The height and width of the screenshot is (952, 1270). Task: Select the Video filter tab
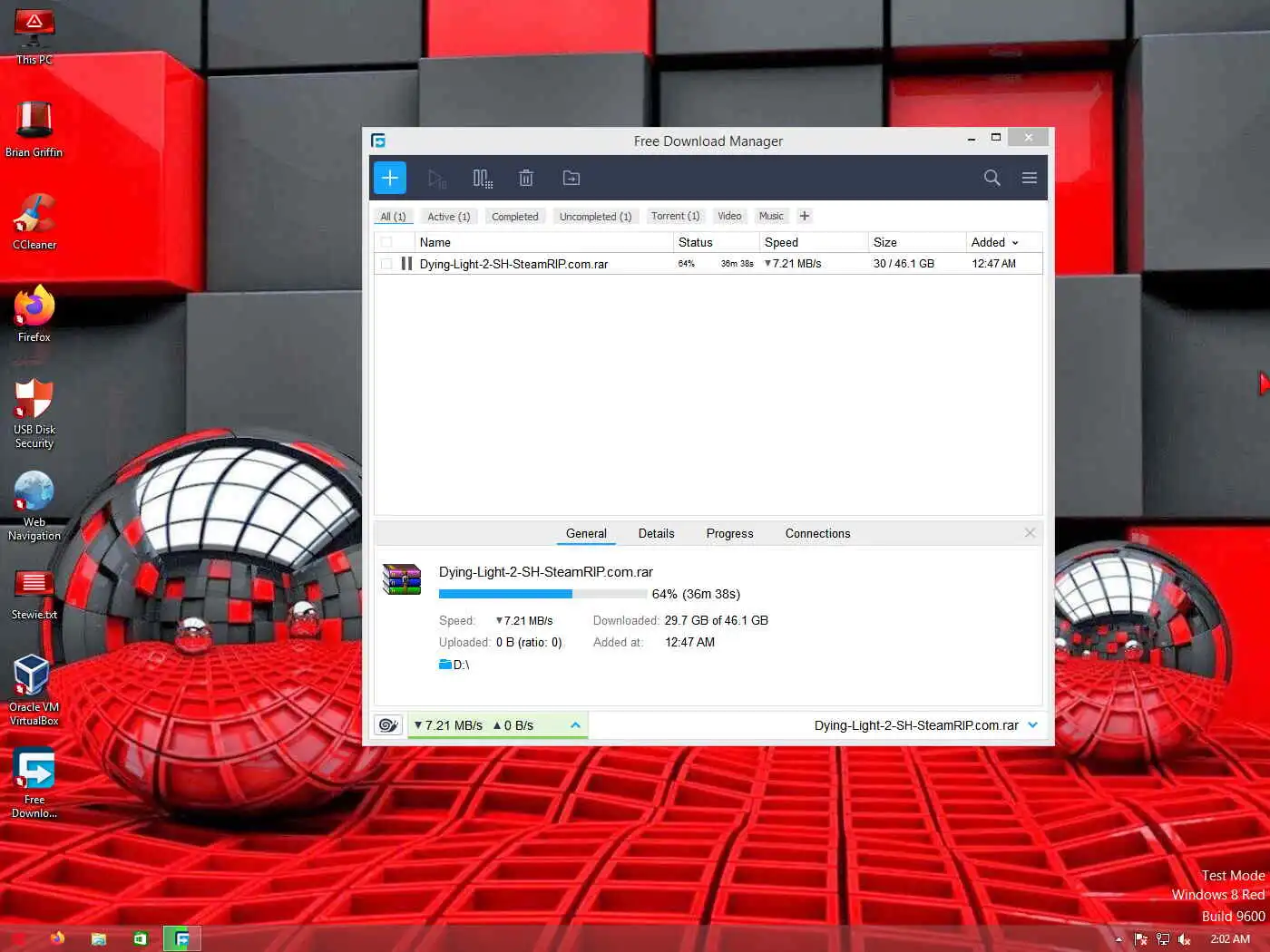click(729, 216)
